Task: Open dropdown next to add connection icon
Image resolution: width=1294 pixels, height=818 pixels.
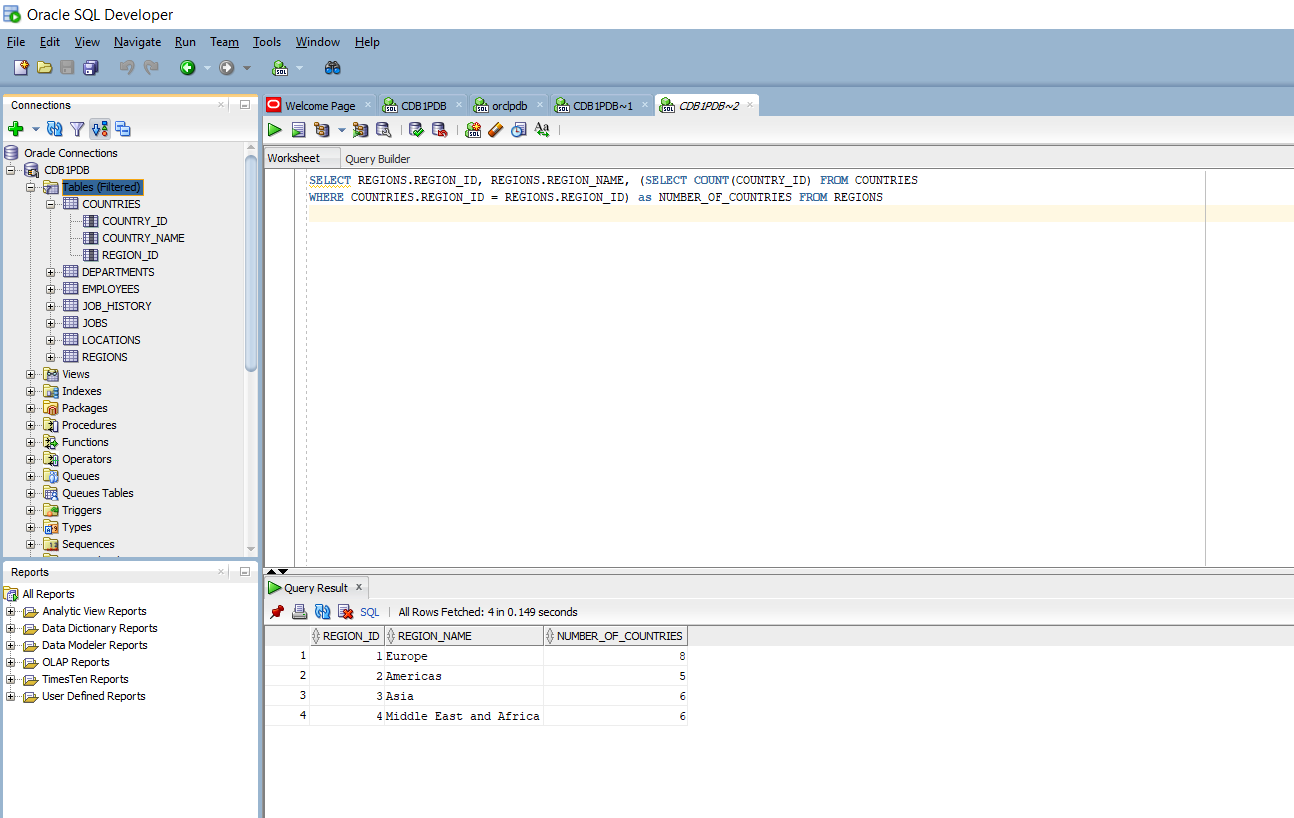Action: 36,129
